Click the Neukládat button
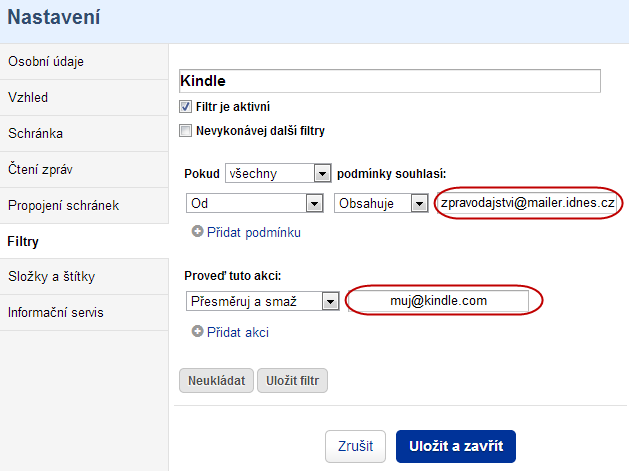This screenshot has width=629, height=471. tap(216, 380)
